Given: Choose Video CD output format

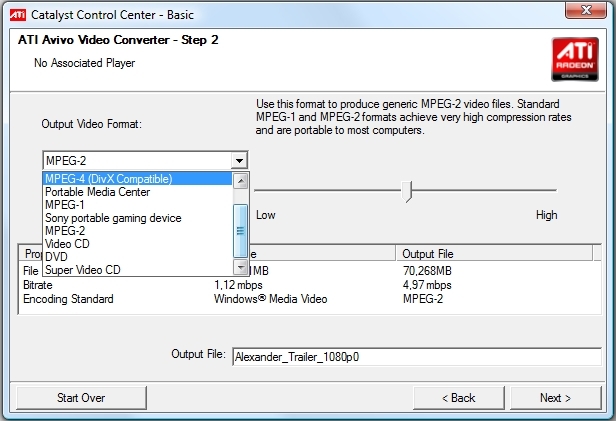Looking at the screenshot, I should pos(138,243).
